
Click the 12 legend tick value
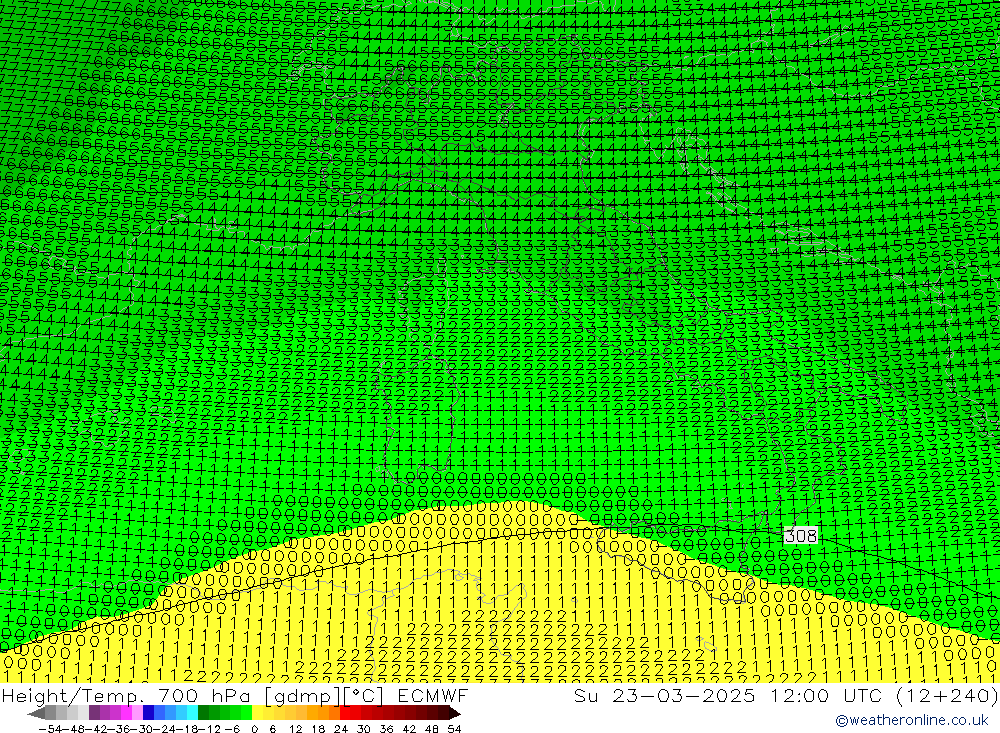[295, 729]
